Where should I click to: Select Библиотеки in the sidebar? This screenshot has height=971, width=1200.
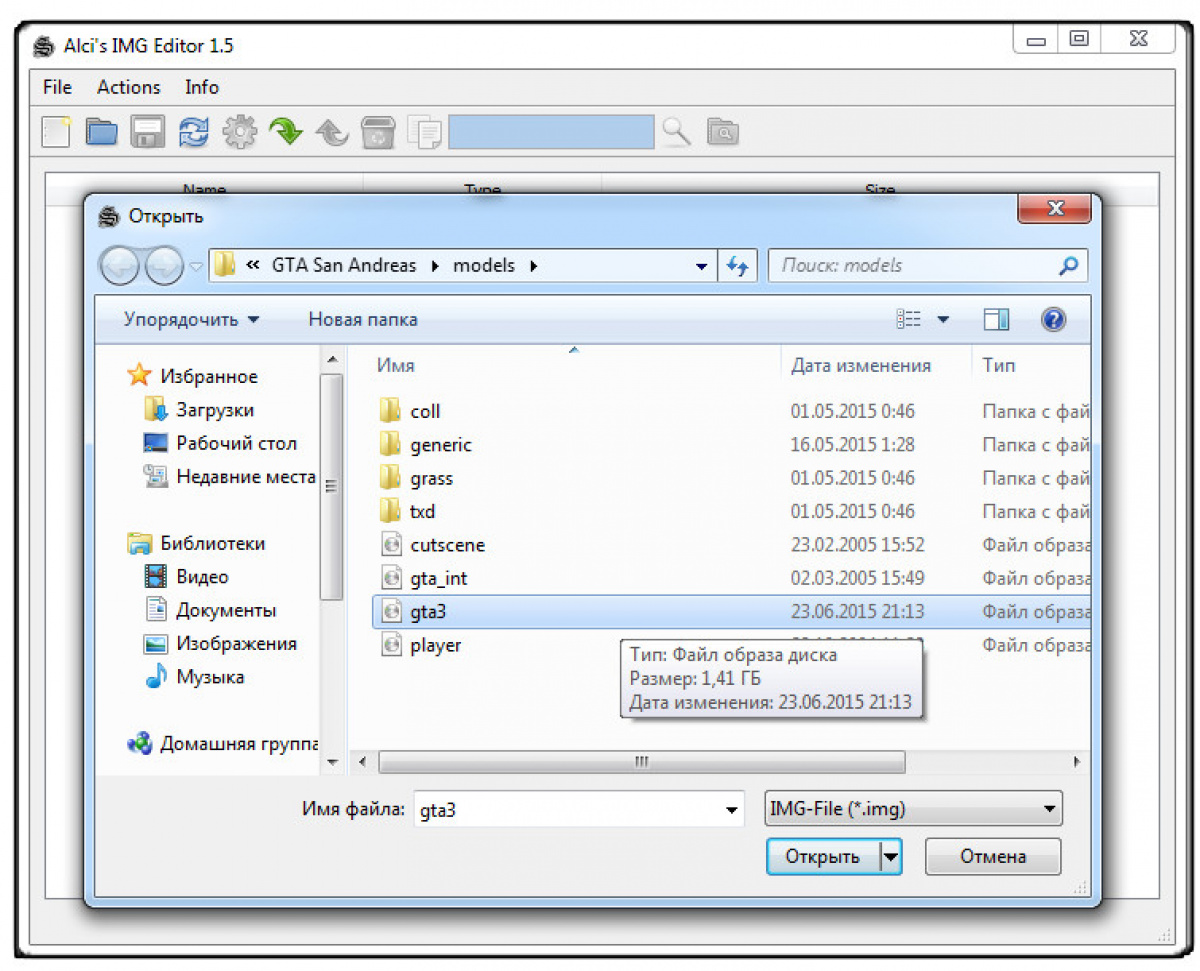pyautogui.click(x=196, y=544)
